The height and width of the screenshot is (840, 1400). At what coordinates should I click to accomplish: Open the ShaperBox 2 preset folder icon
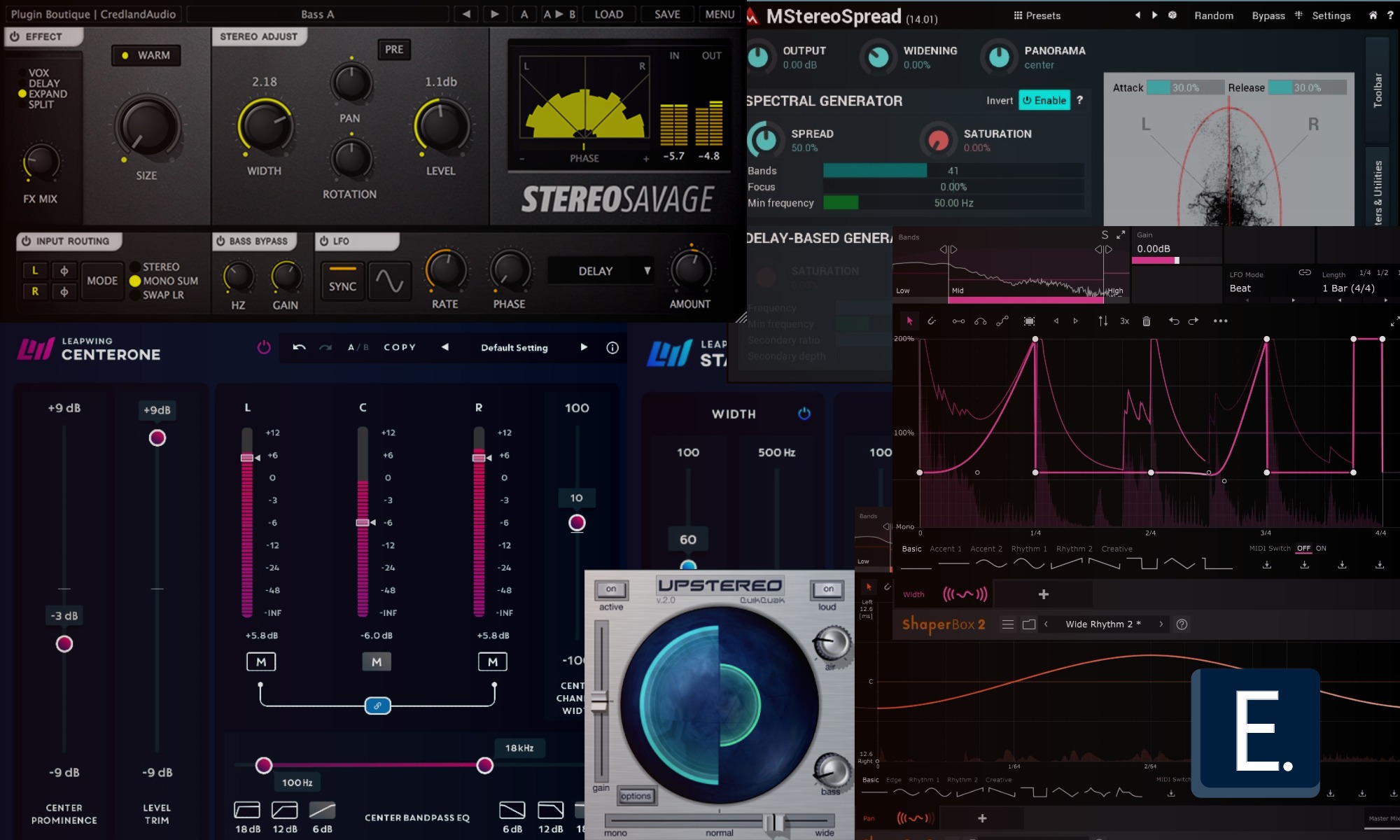click(x=1029, y=624)
